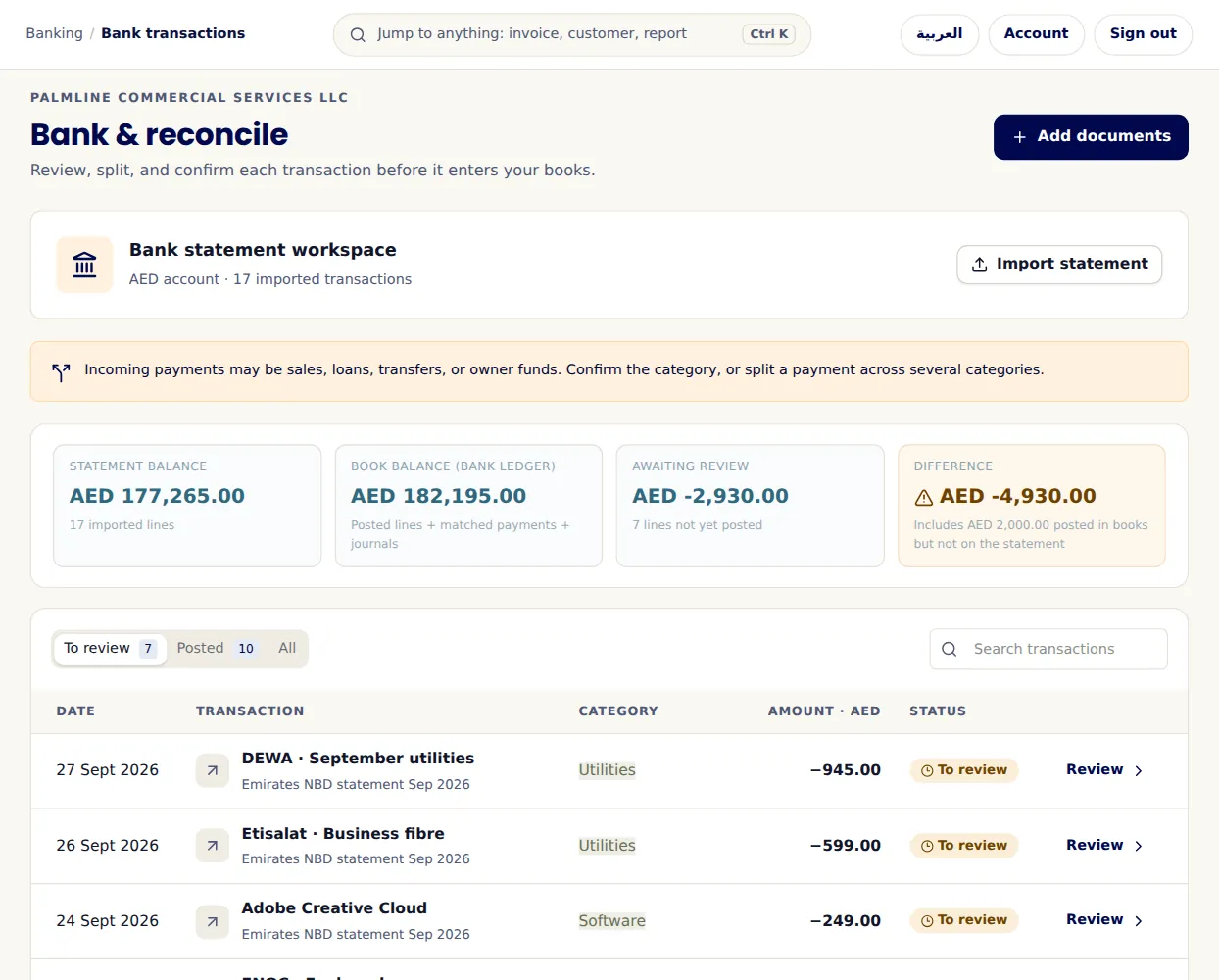Open the Account page
The image size is (1219, 980).
pyautogui.click(x=1036, y=34)
